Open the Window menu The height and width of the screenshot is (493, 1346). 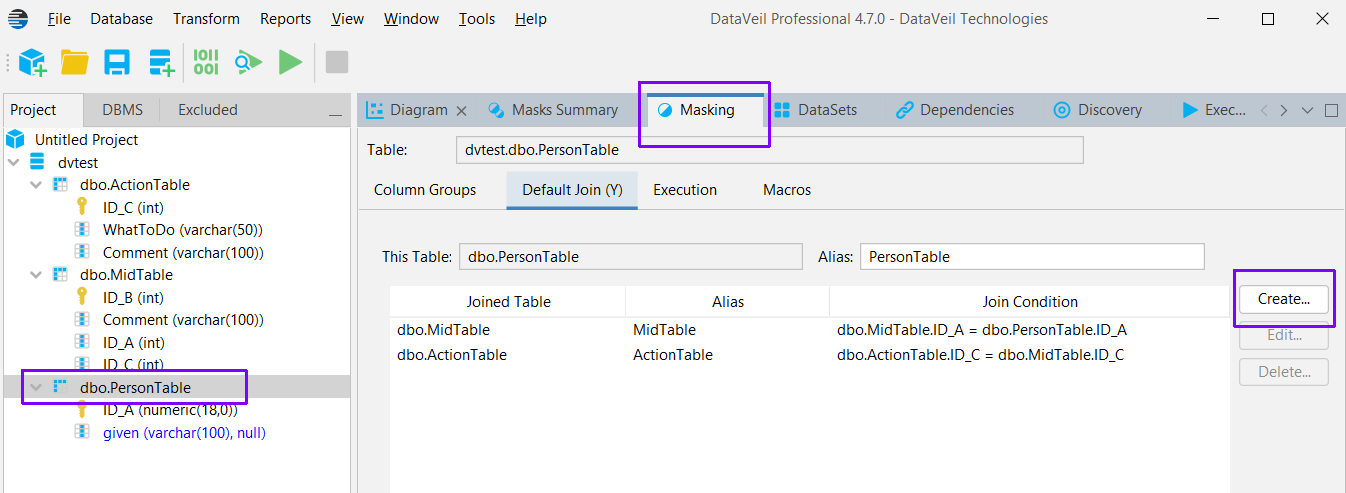click(411, 19)
